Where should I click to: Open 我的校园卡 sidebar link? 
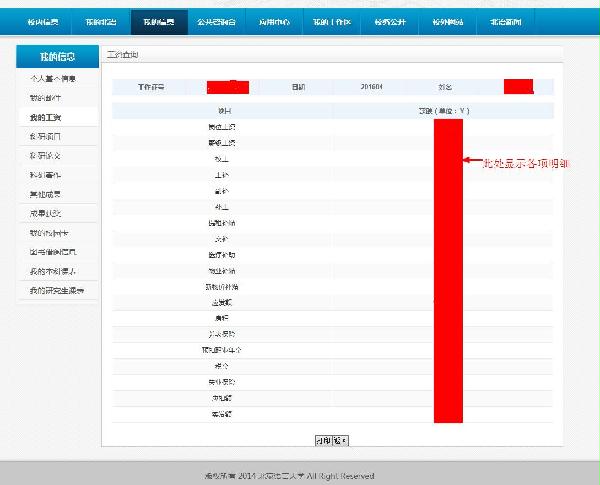48,233
